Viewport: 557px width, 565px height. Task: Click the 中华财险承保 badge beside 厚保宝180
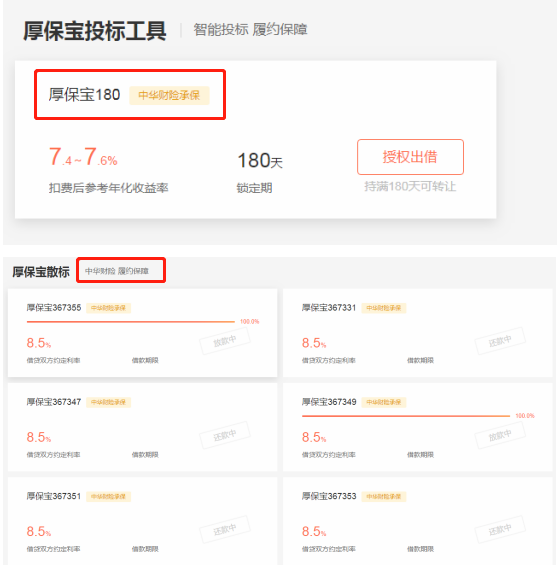(169, 95)
